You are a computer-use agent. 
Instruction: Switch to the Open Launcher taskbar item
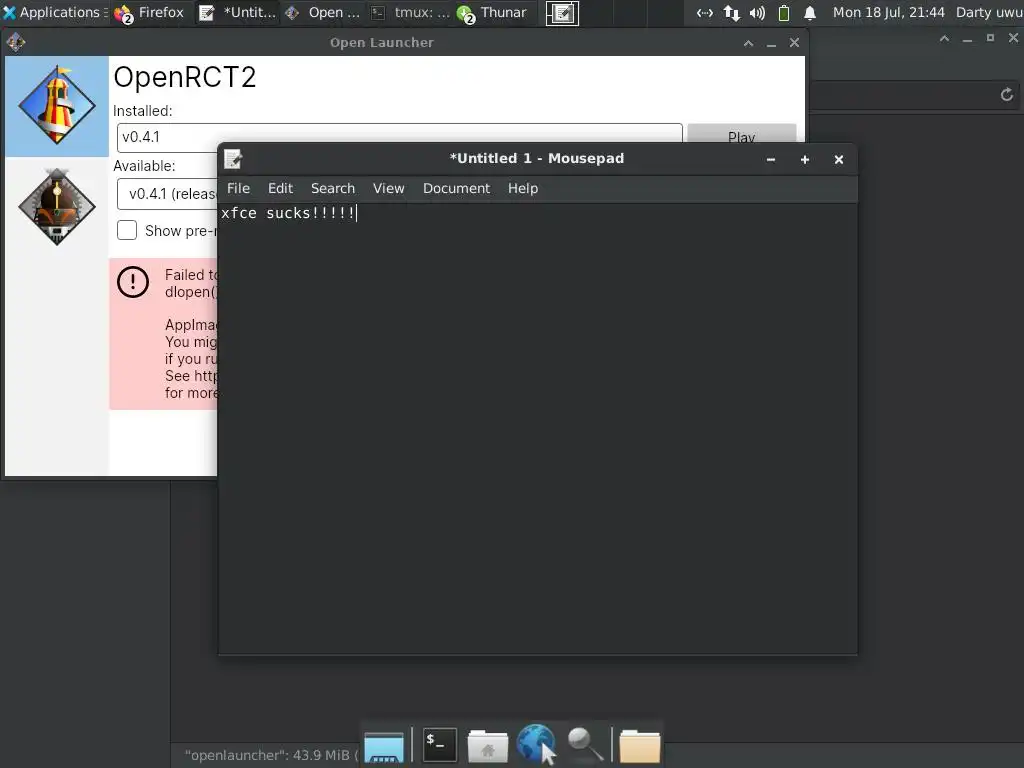point(323,12)
